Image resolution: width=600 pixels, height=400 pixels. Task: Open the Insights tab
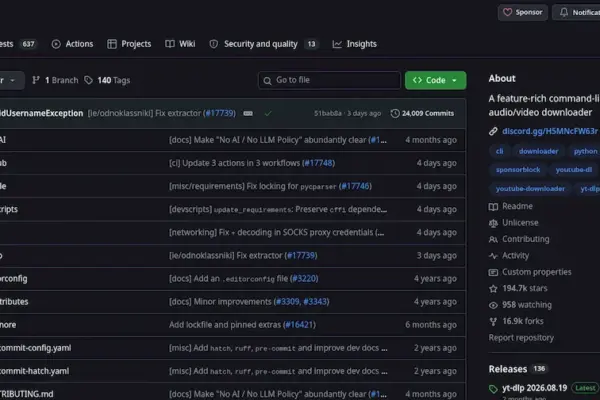pos(354,44)
